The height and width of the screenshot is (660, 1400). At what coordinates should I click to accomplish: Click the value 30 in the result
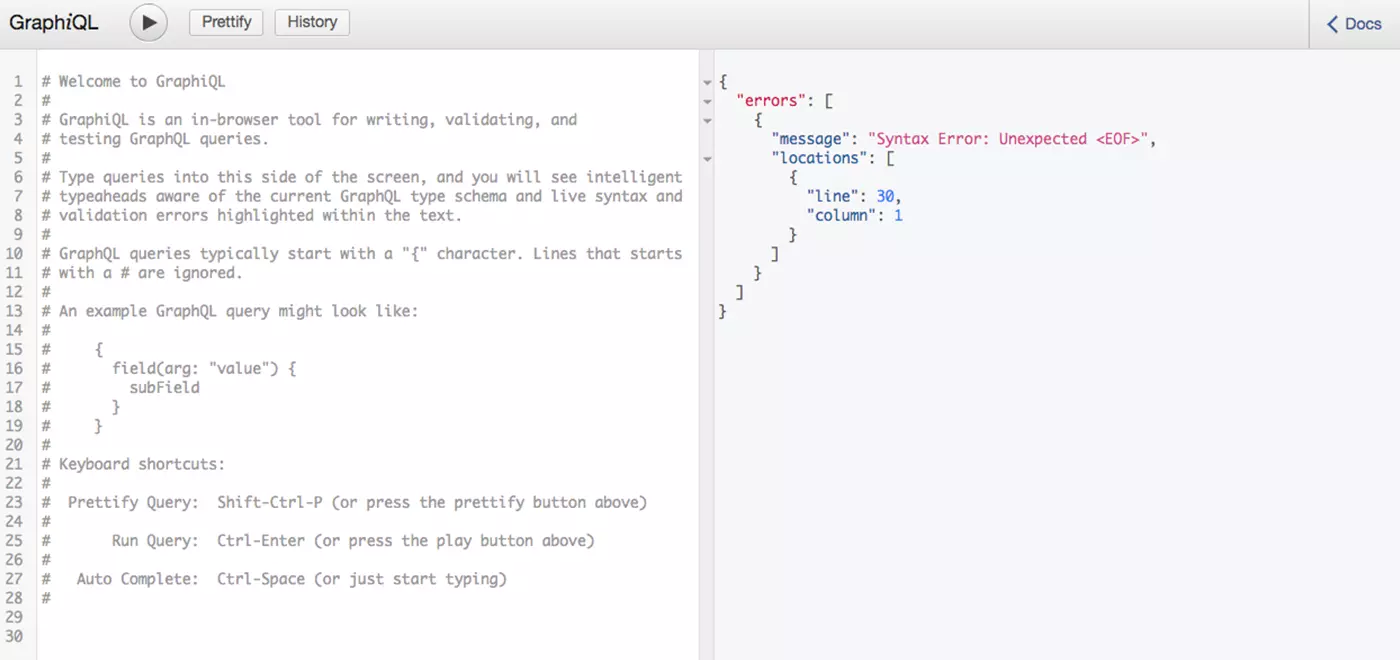[x=885, y=196]
